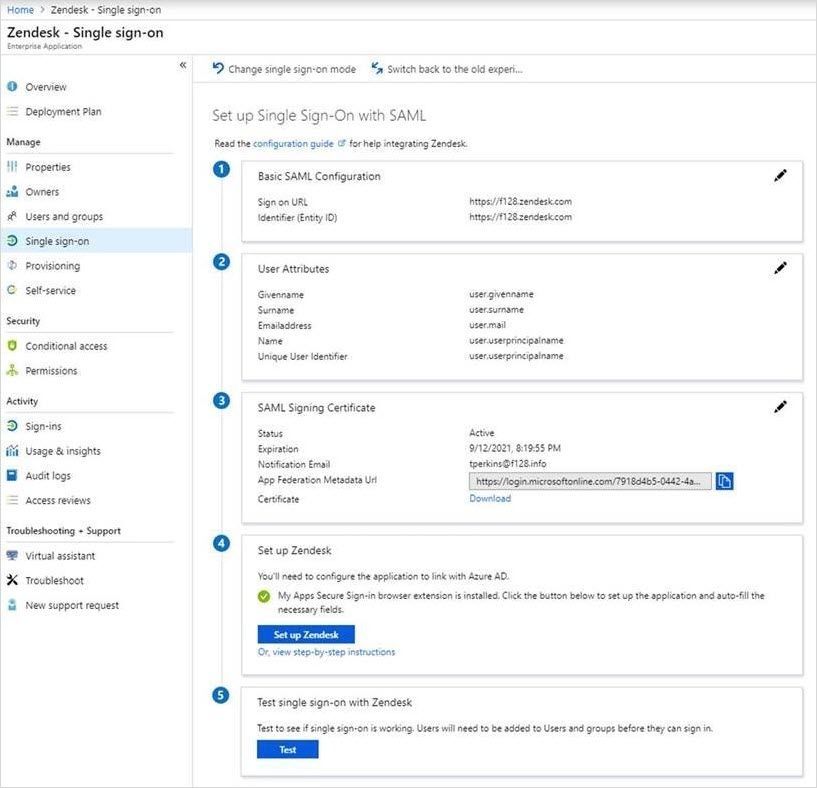Collapse the sidebar with the double-chevron icon
This screenshot has height=788, width=817.
[183, 65]
